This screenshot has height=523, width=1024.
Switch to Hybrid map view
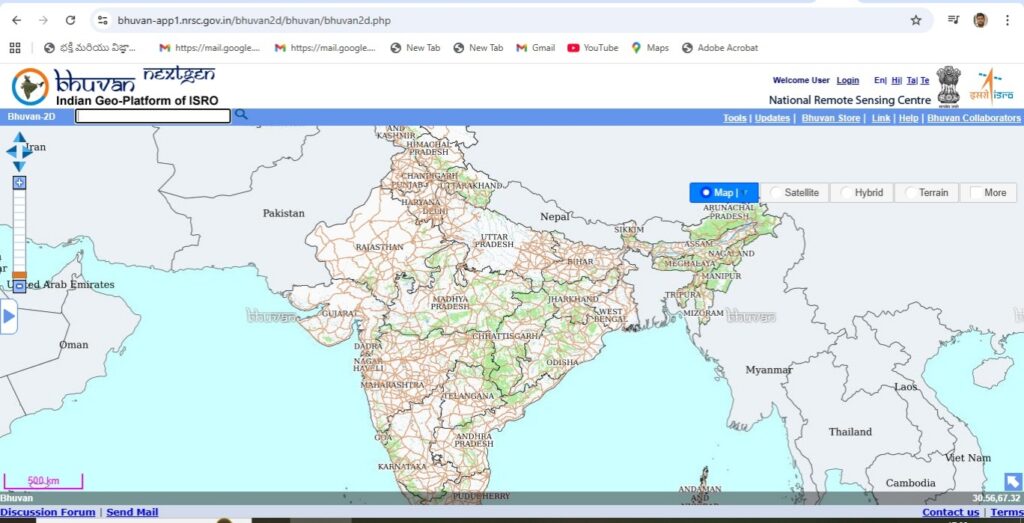(x=847, y=193)
